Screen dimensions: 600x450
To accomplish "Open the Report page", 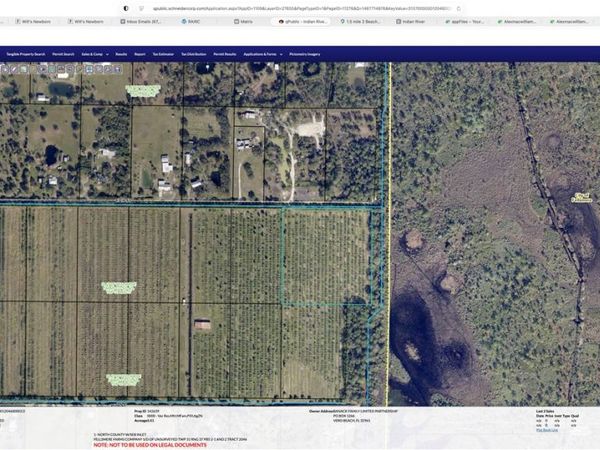I will 140,54.
